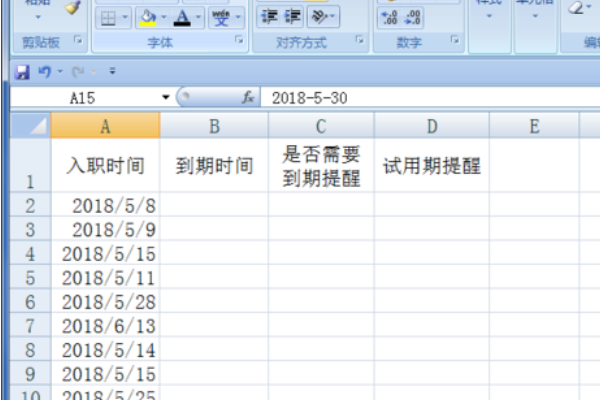This screenshot has height=400, width=600.
Task: Click the Save icon in quick access toolbar
Action: pyautogui.click(x=22, y=72)
